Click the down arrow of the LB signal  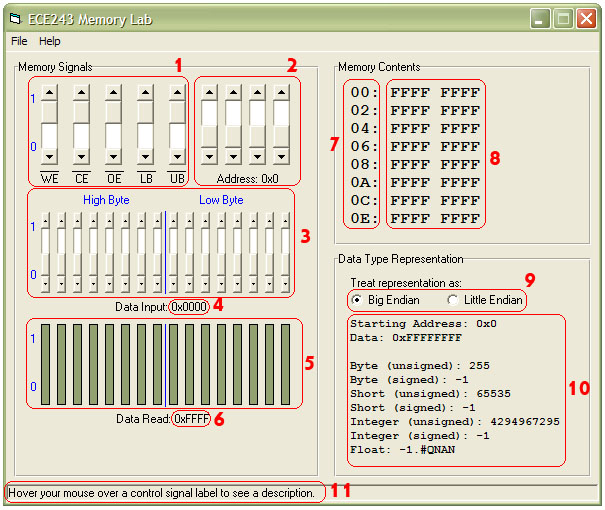coord(145,157)
